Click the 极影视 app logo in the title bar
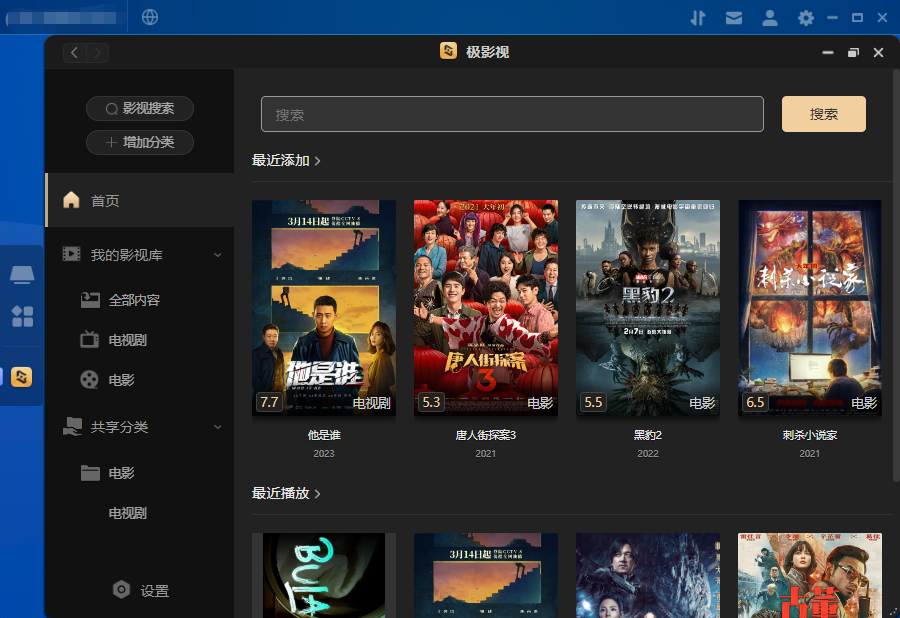900x618 pixels. [x=448, y=51]
